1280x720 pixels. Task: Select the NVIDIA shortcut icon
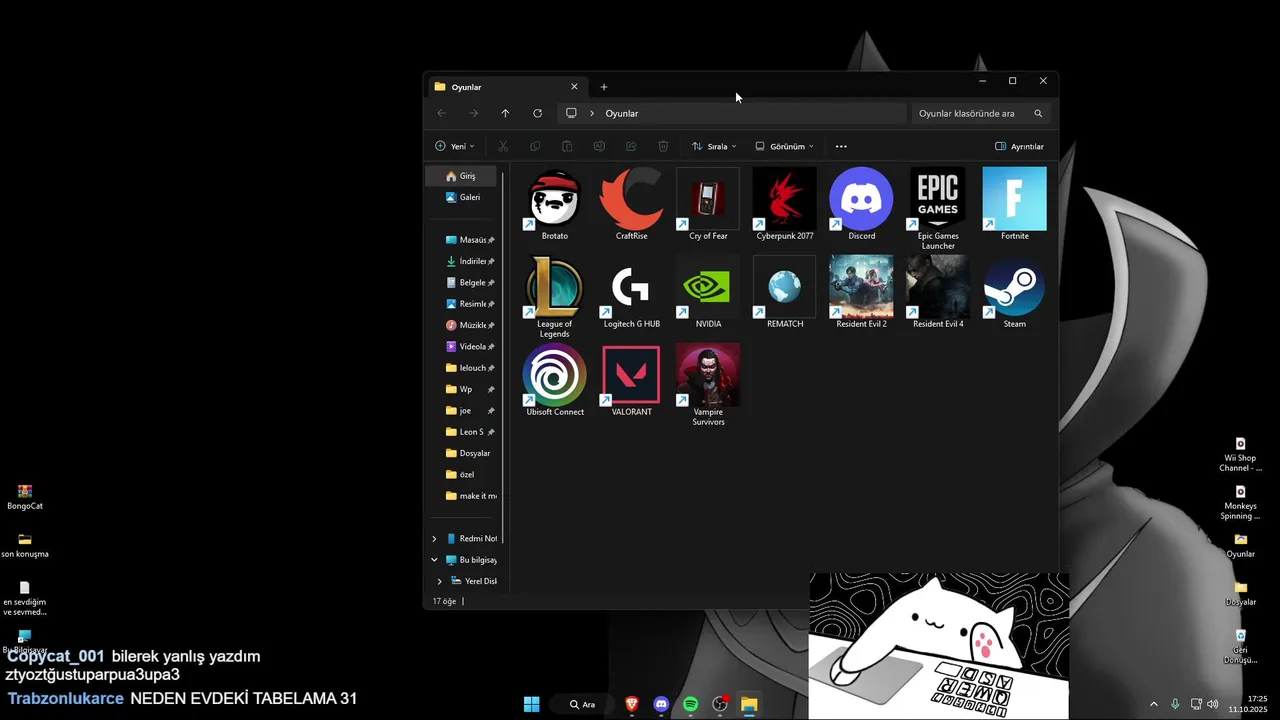coord(708,292)
